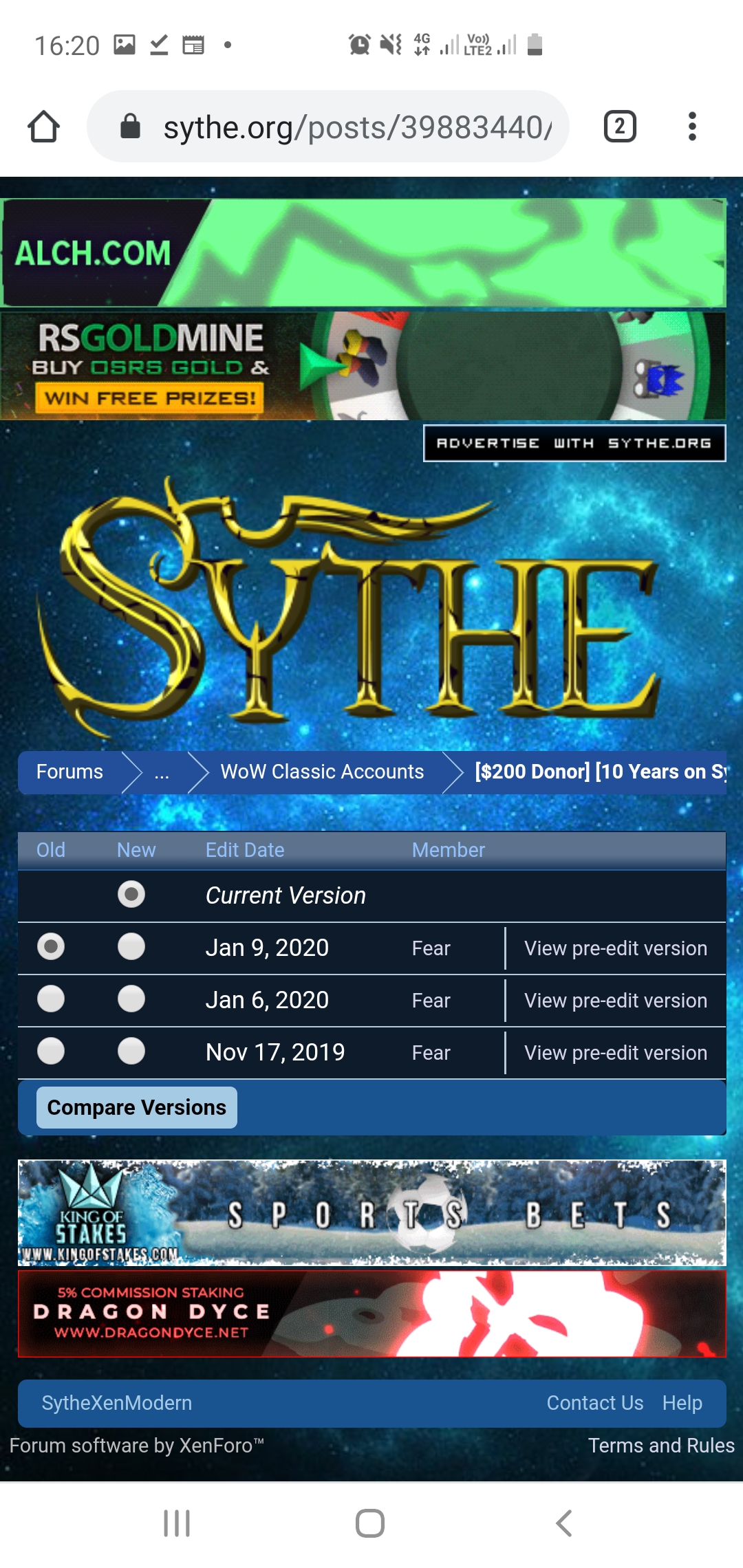Open the recent apps navigation button

point(177,1523)
